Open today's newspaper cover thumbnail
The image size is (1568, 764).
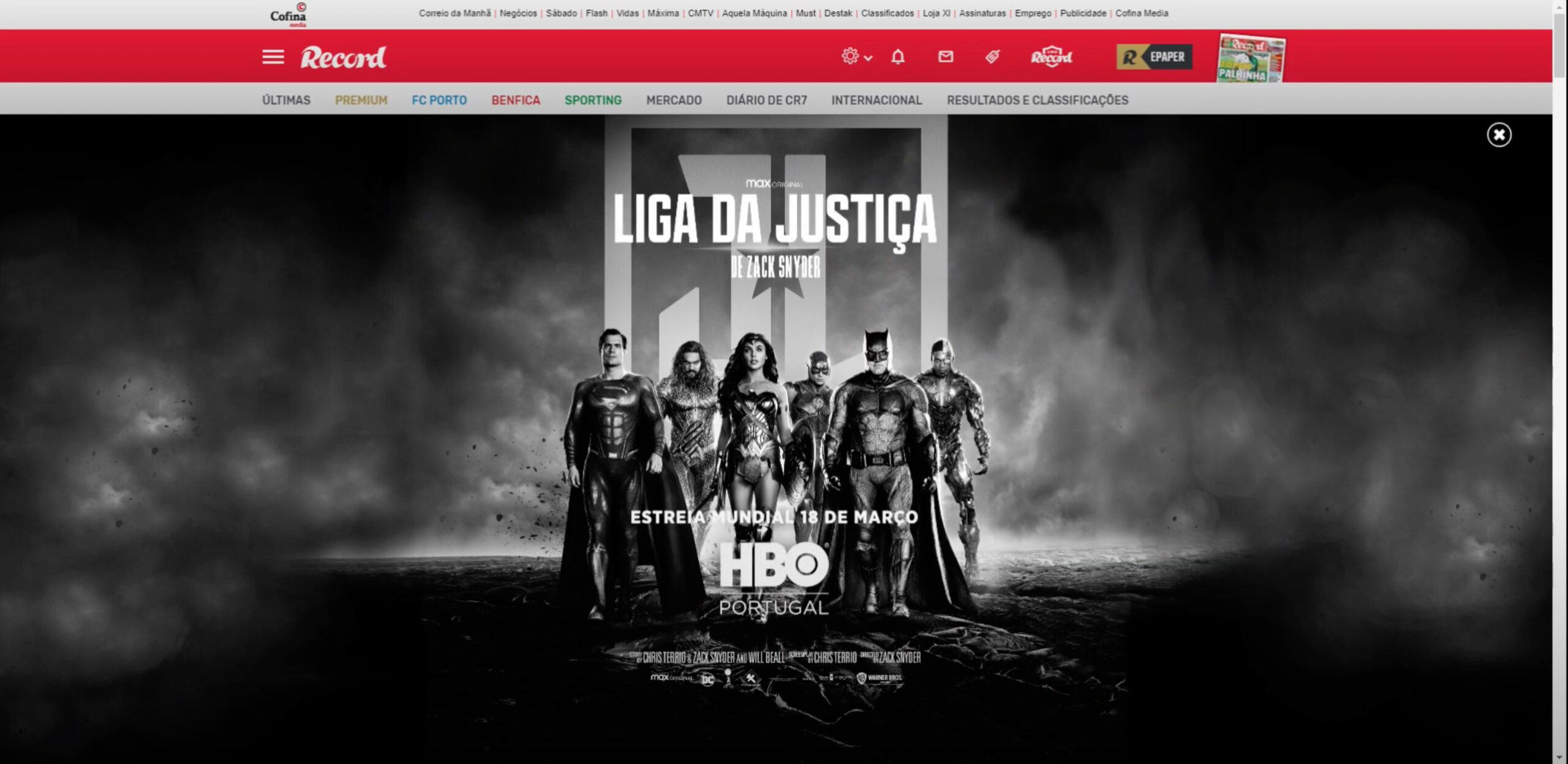tap(1251, 58)
